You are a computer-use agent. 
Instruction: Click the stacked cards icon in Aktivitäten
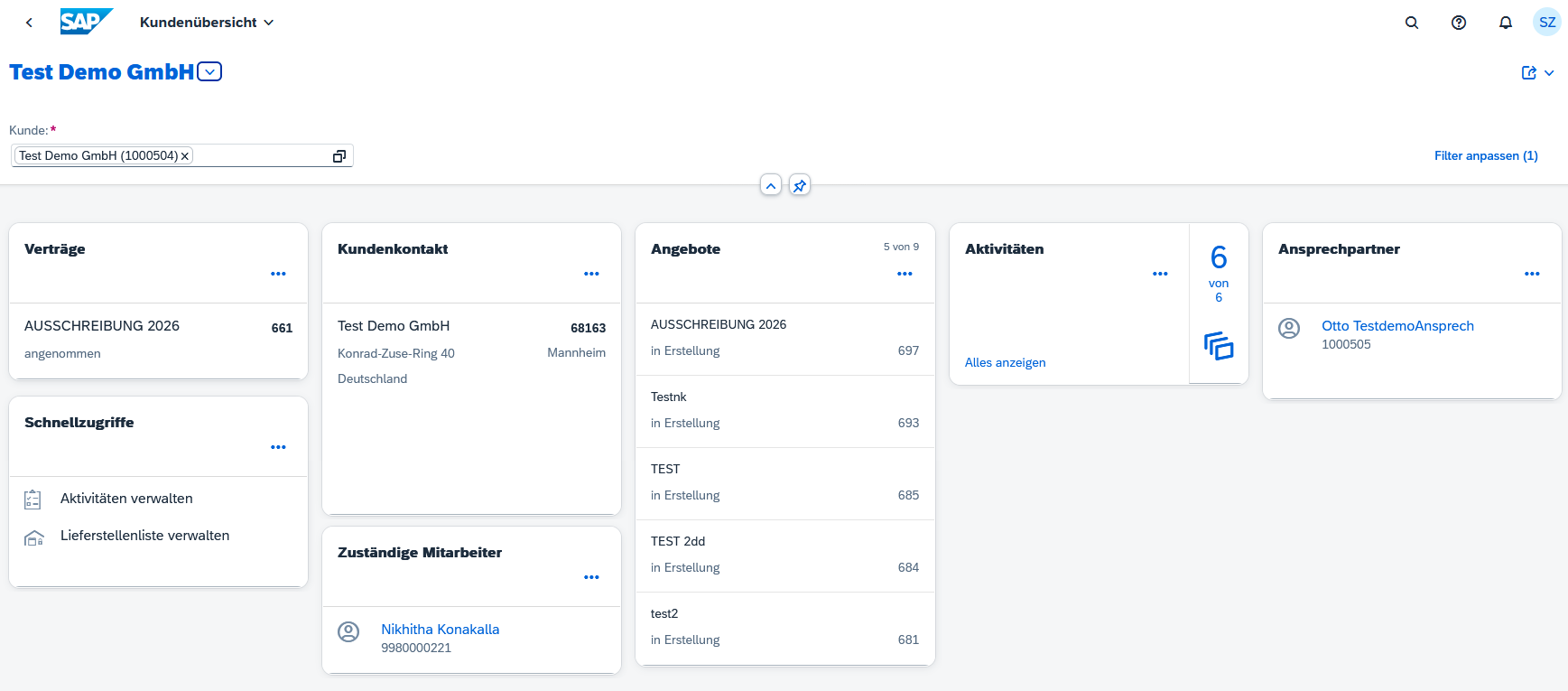pyautogui.click(x=1219, y=346)
